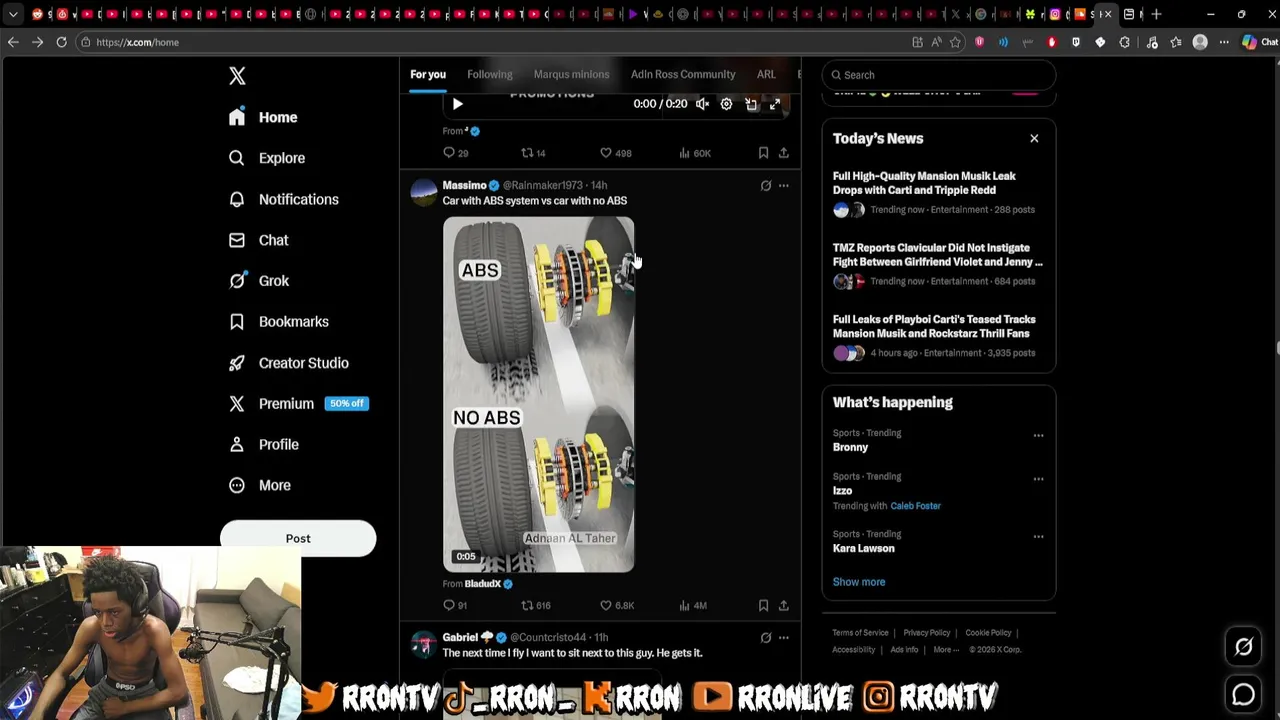Reload the page in the browser

(x=61, y=42)
